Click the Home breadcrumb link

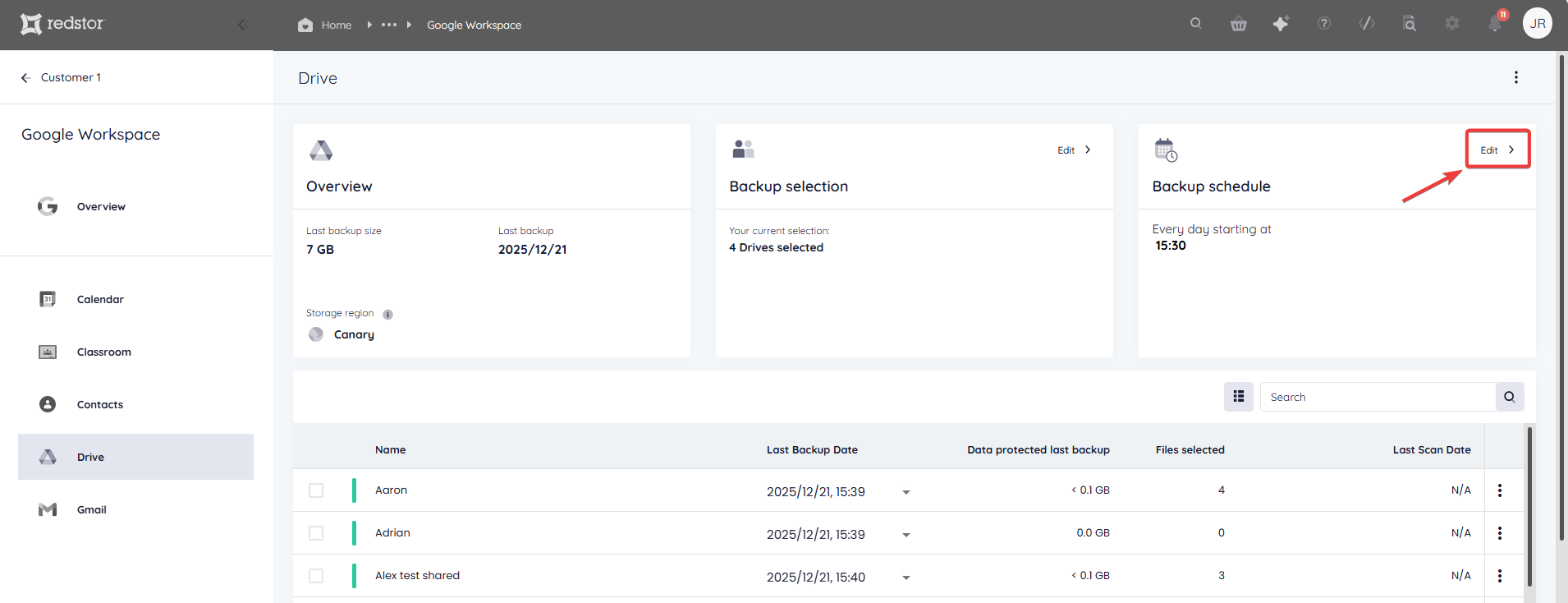pyautogui.click(x=337, y=25)
